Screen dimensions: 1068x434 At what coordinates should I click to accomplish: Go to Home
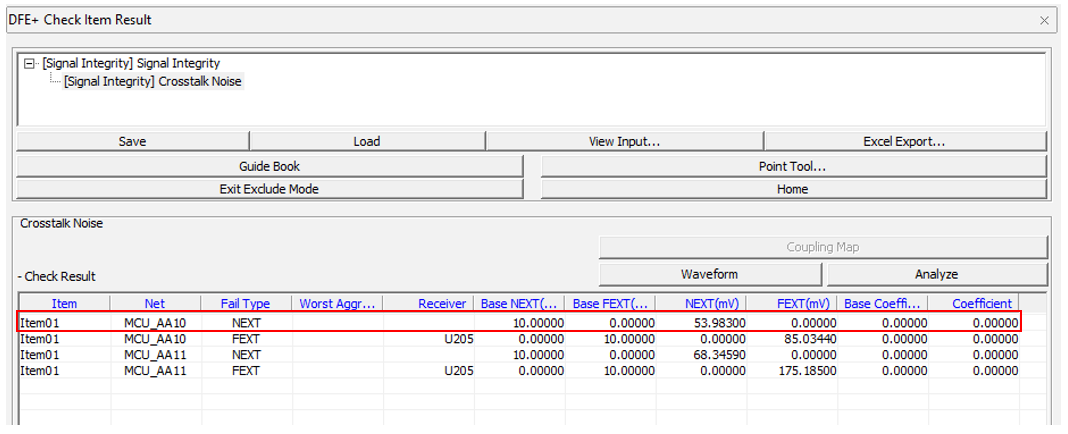coord(792,189)
